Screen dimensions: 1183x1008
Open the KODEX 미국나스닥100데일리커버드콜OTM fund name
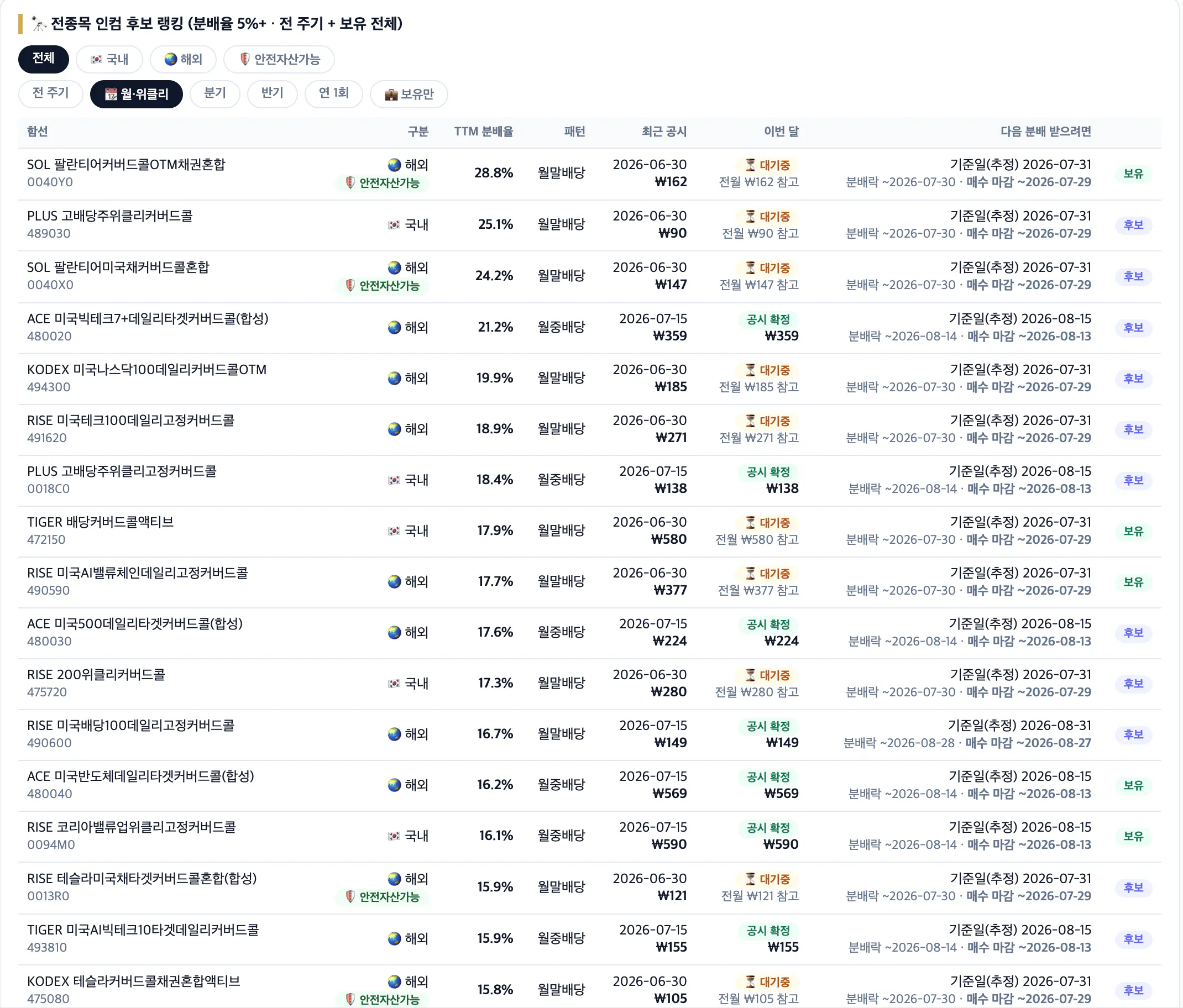[146, 369]
